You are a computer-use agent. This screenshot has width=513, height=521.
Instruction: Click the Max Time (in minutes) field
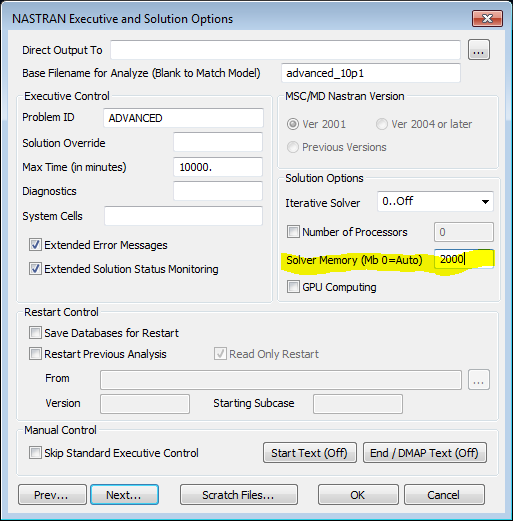pos(218,167)
